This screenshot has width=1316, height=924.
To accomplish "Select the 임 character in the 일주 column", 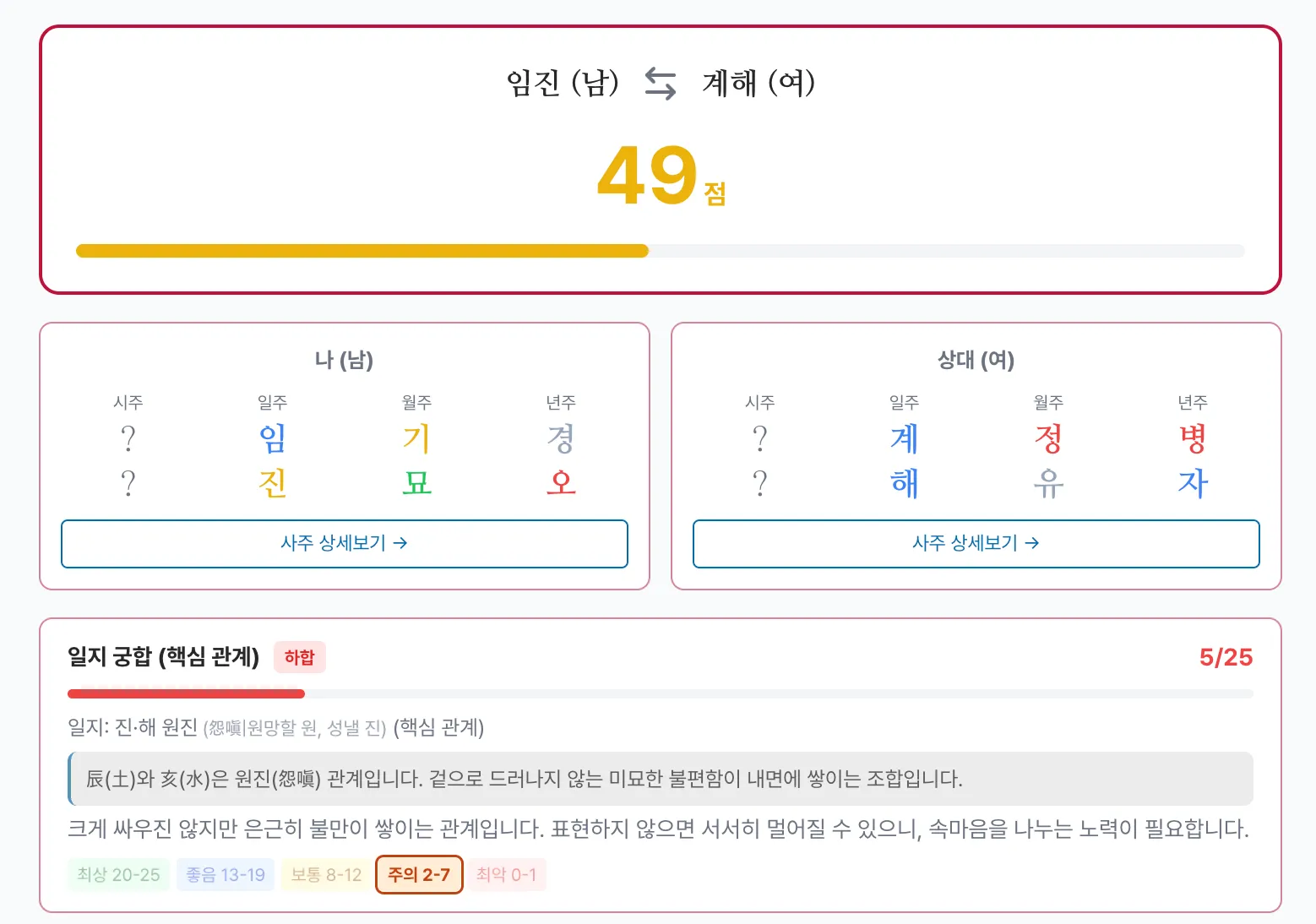I will point(271,438).
